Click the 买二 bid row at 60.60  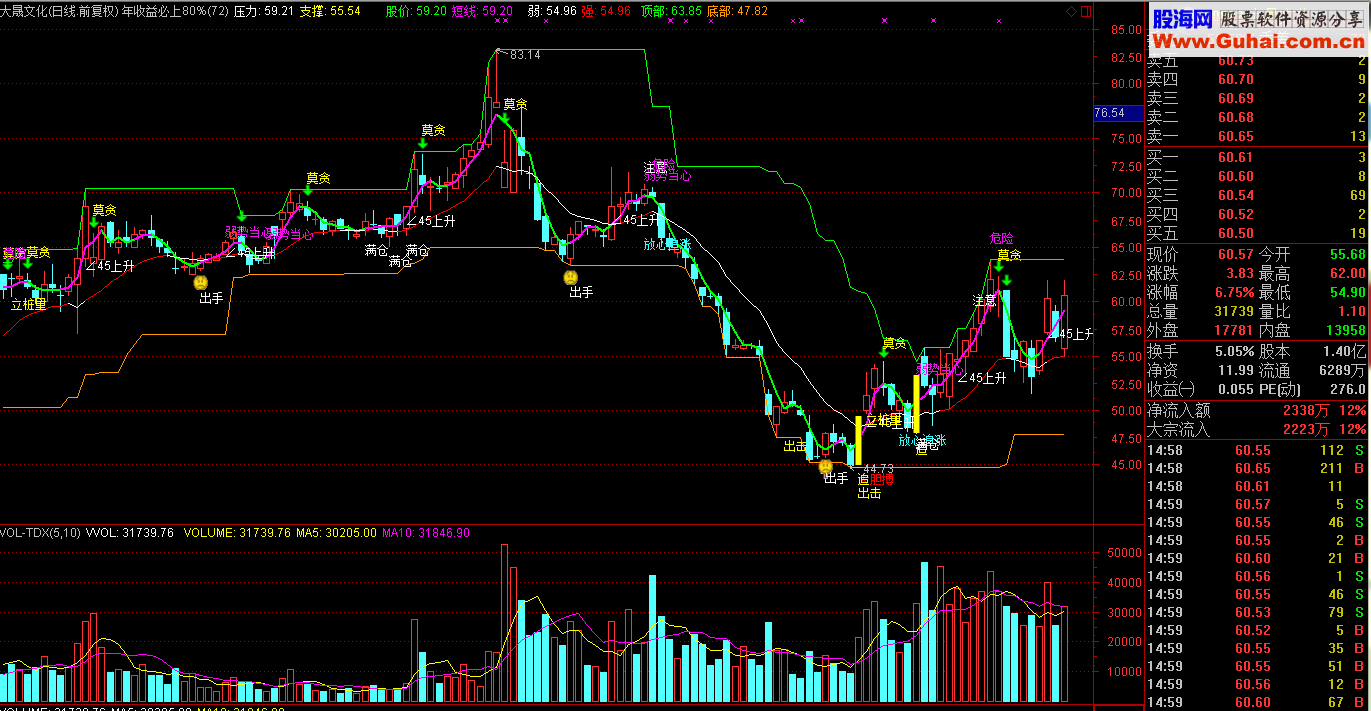[x=1257, y=177]
